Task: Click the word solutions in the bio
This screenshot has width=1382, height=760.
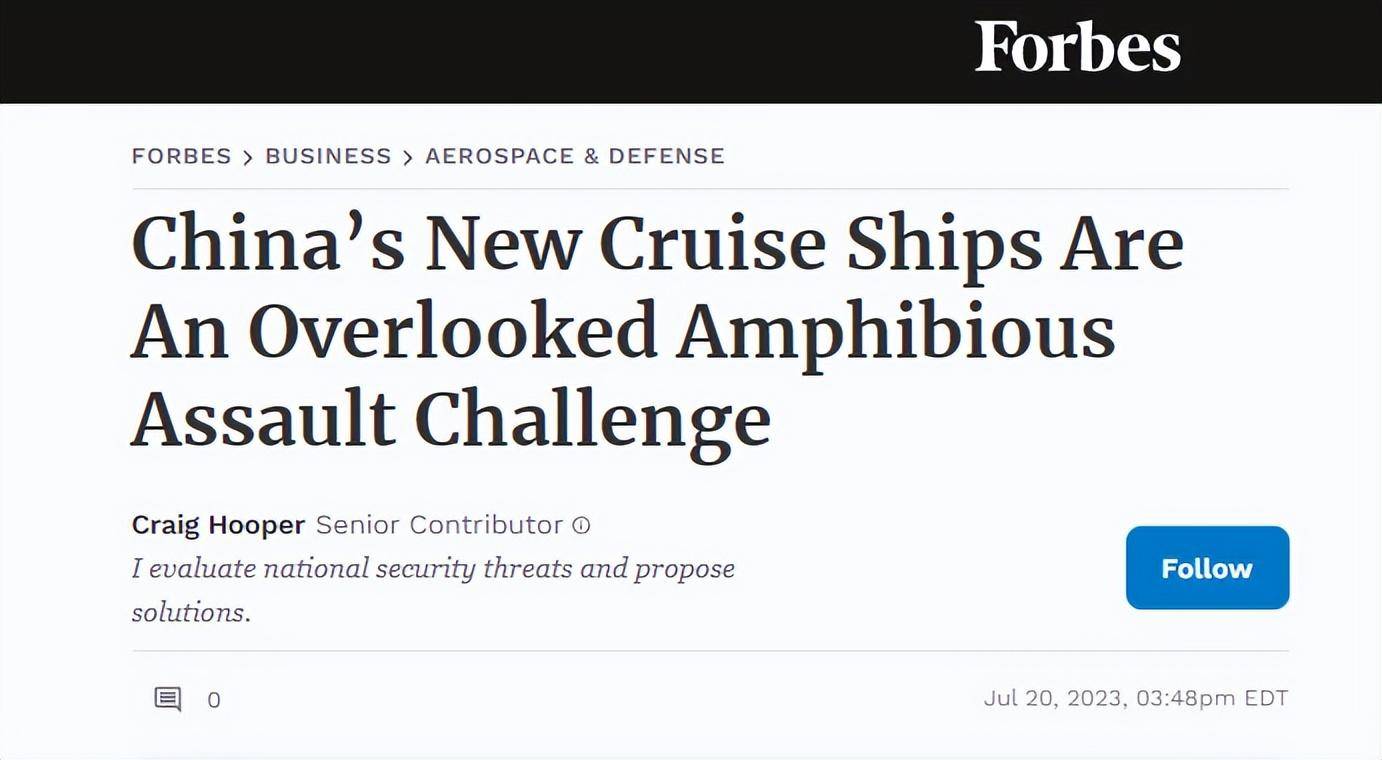Action: [190, 612]
